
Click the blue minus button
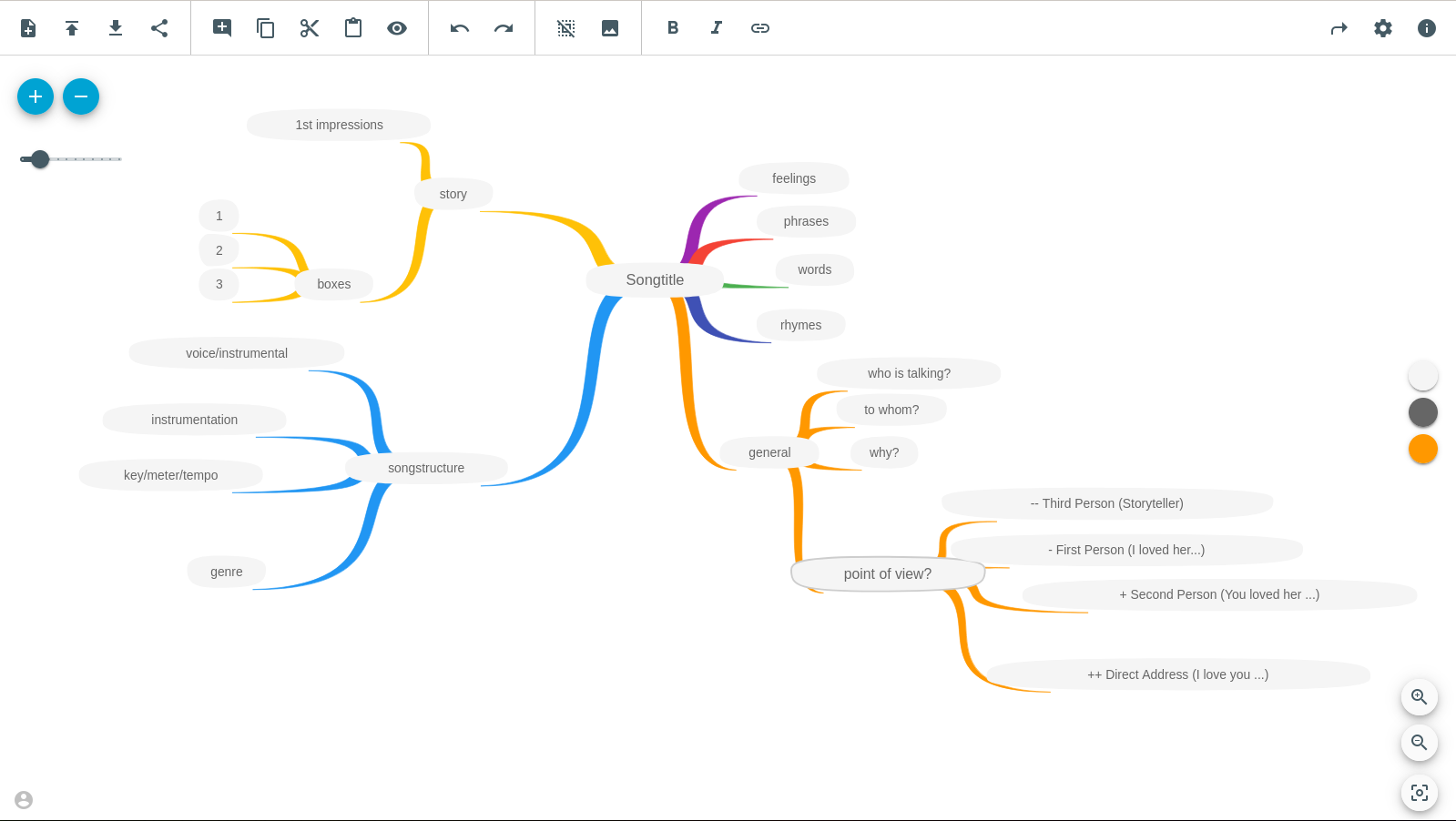[x=81, y=96]
